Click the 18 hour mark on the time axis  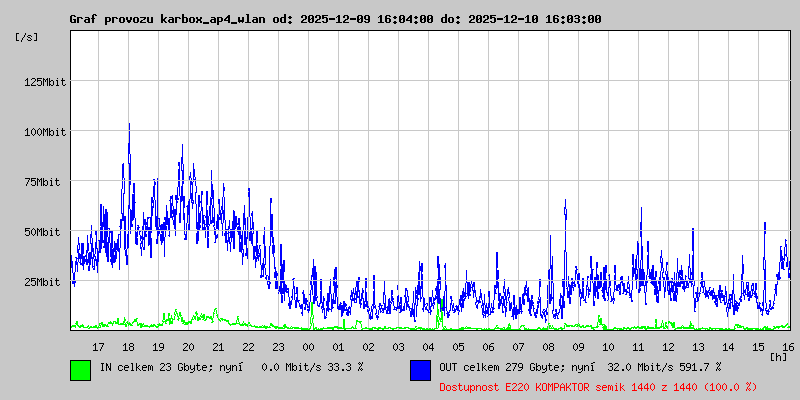coord(128,346)
